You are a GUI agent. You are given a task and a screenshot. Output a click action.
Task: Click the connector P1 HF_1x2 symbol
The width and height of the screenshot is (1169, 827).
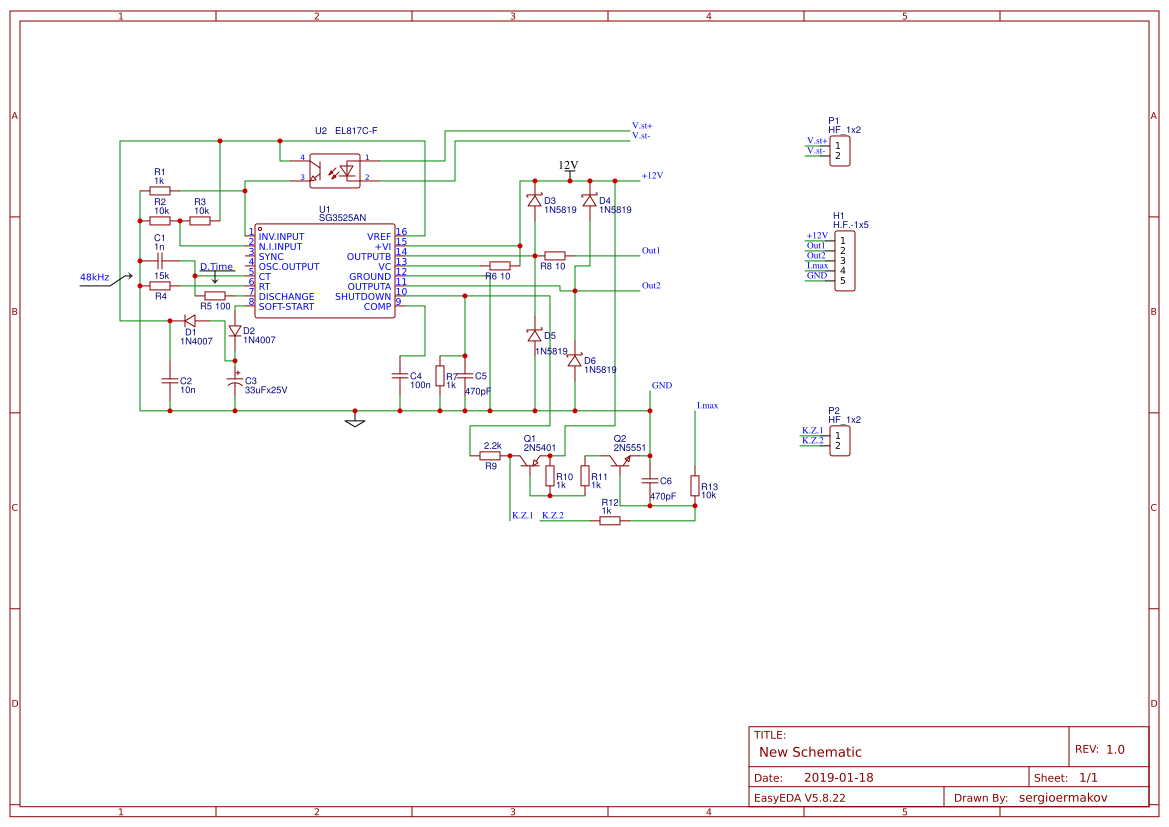841,151
